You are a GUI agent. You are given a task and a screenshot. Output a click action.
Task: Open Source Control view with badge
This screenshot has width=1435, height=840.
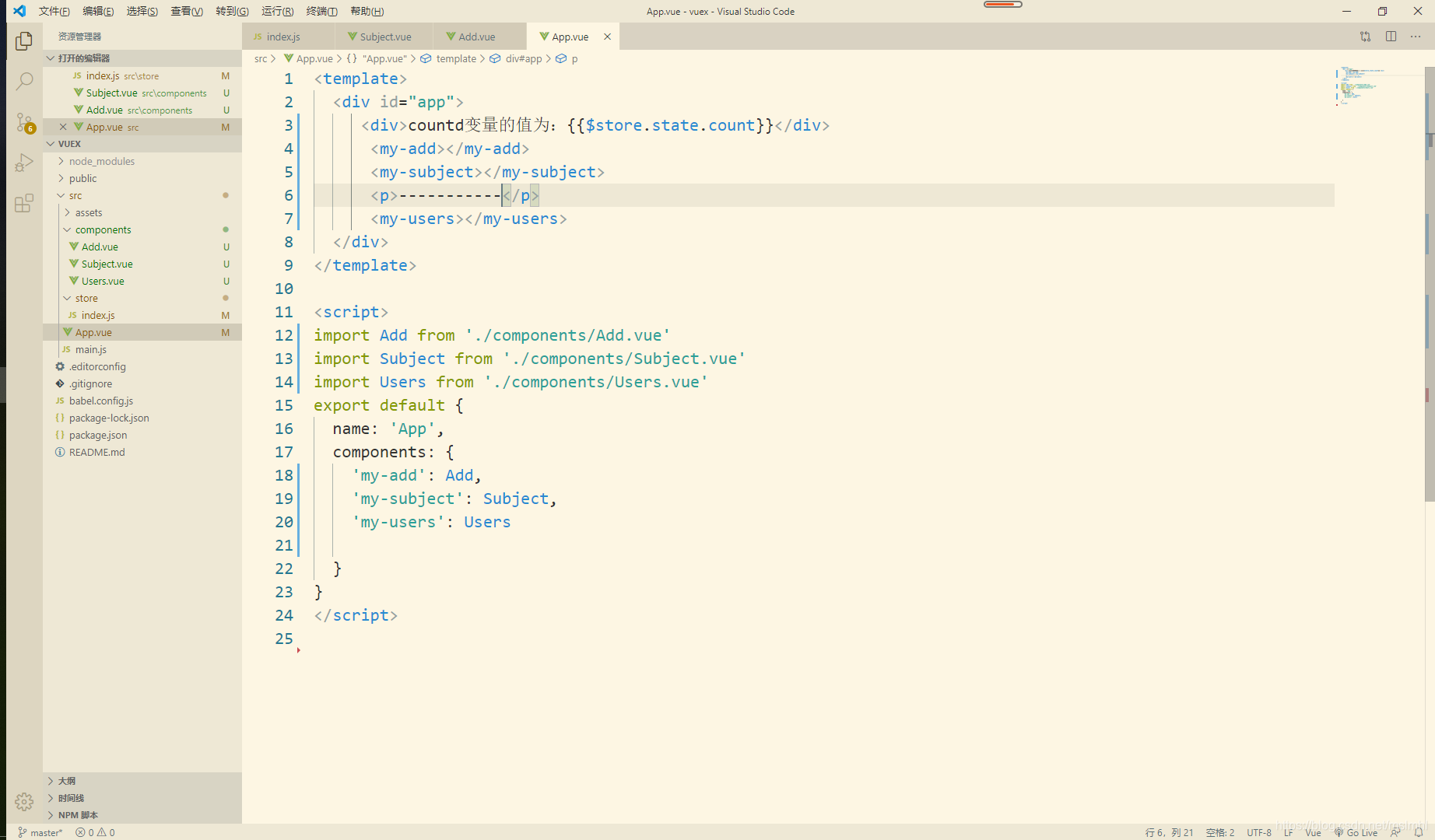tap(24, 122)
